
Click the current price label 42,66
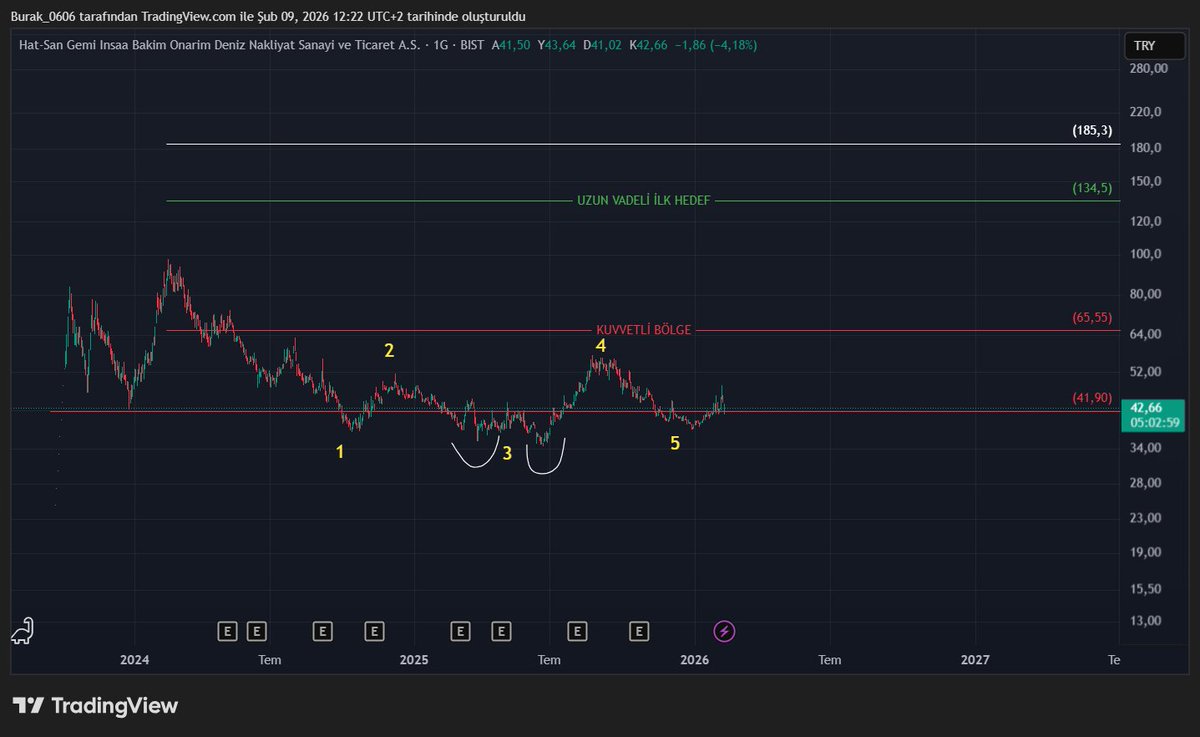click(1146, 407)
